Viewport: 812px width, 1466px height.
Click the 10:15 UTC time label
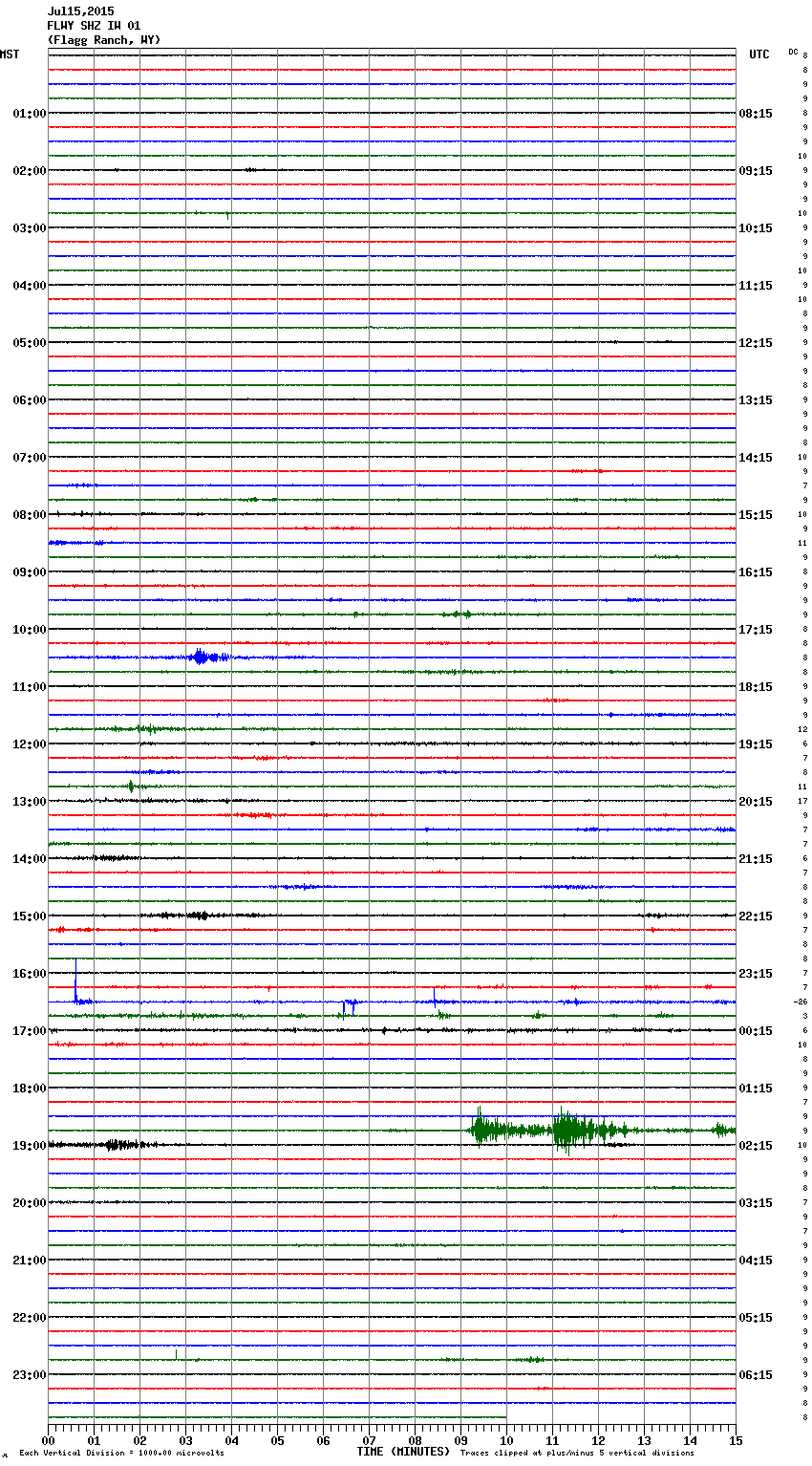(x=756, y=228)
